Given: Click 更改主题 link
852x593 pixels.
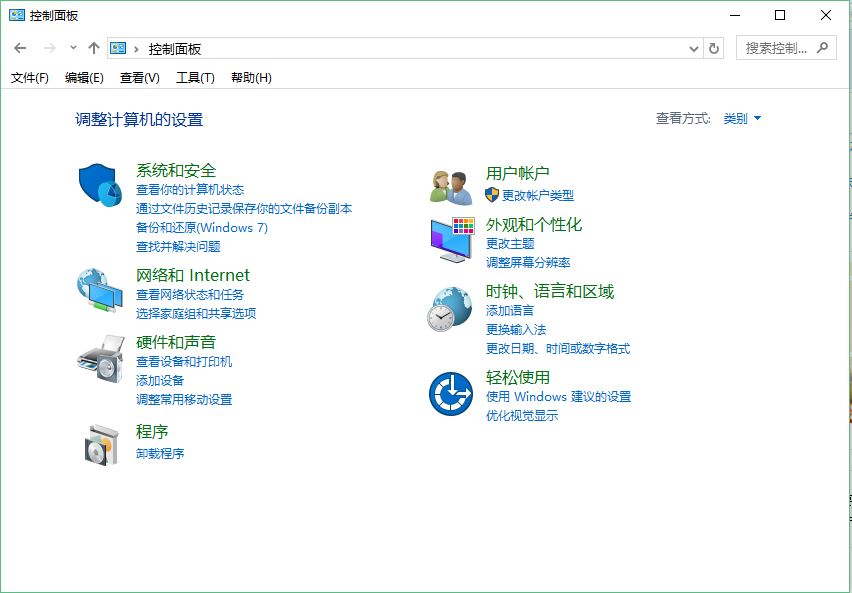Looking at the screenshot, I should point(510,244).
